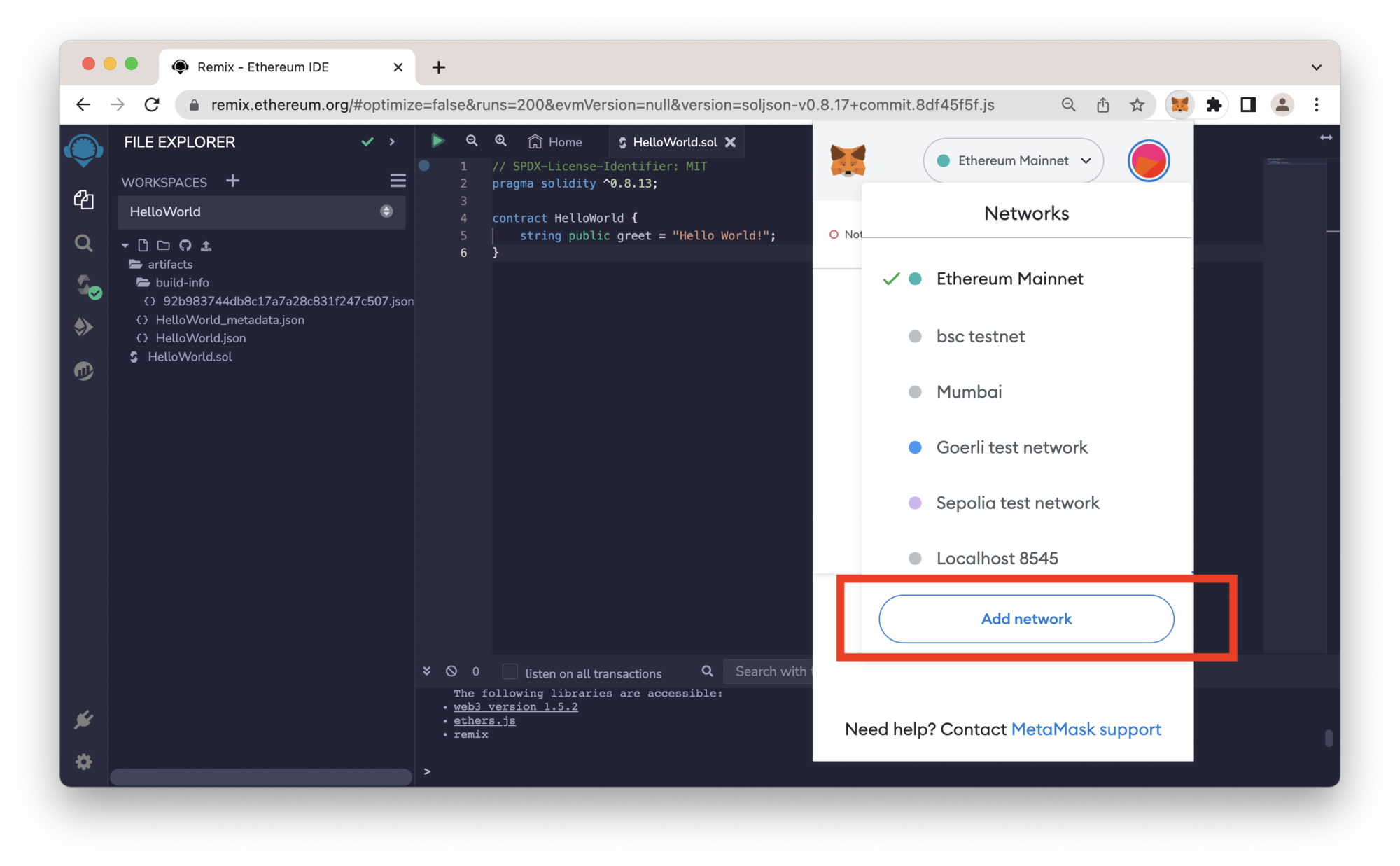Open the MetaMask support link
This screenshot has height=866, width=1400.
[1086, 729]
